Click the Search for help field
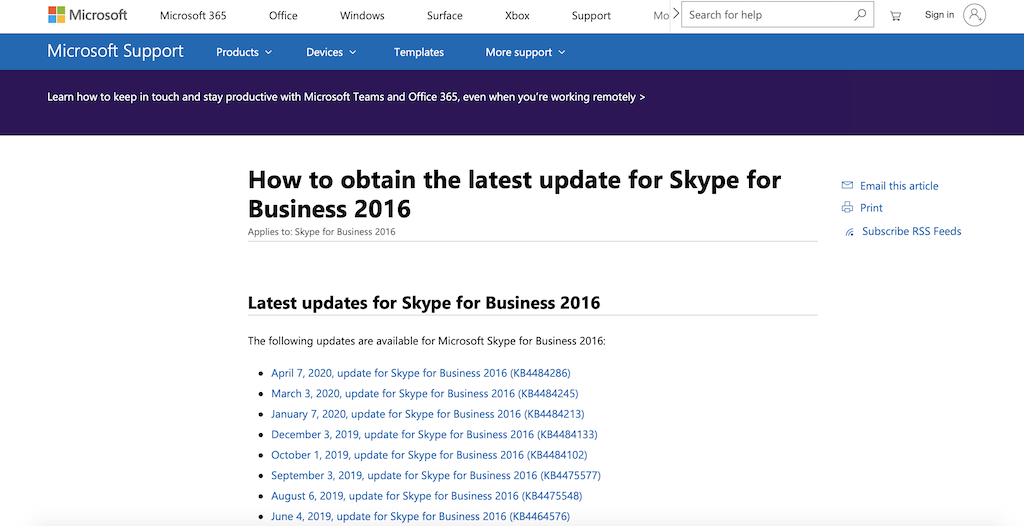Screen dimensions: 1024x526 (777, 14)
